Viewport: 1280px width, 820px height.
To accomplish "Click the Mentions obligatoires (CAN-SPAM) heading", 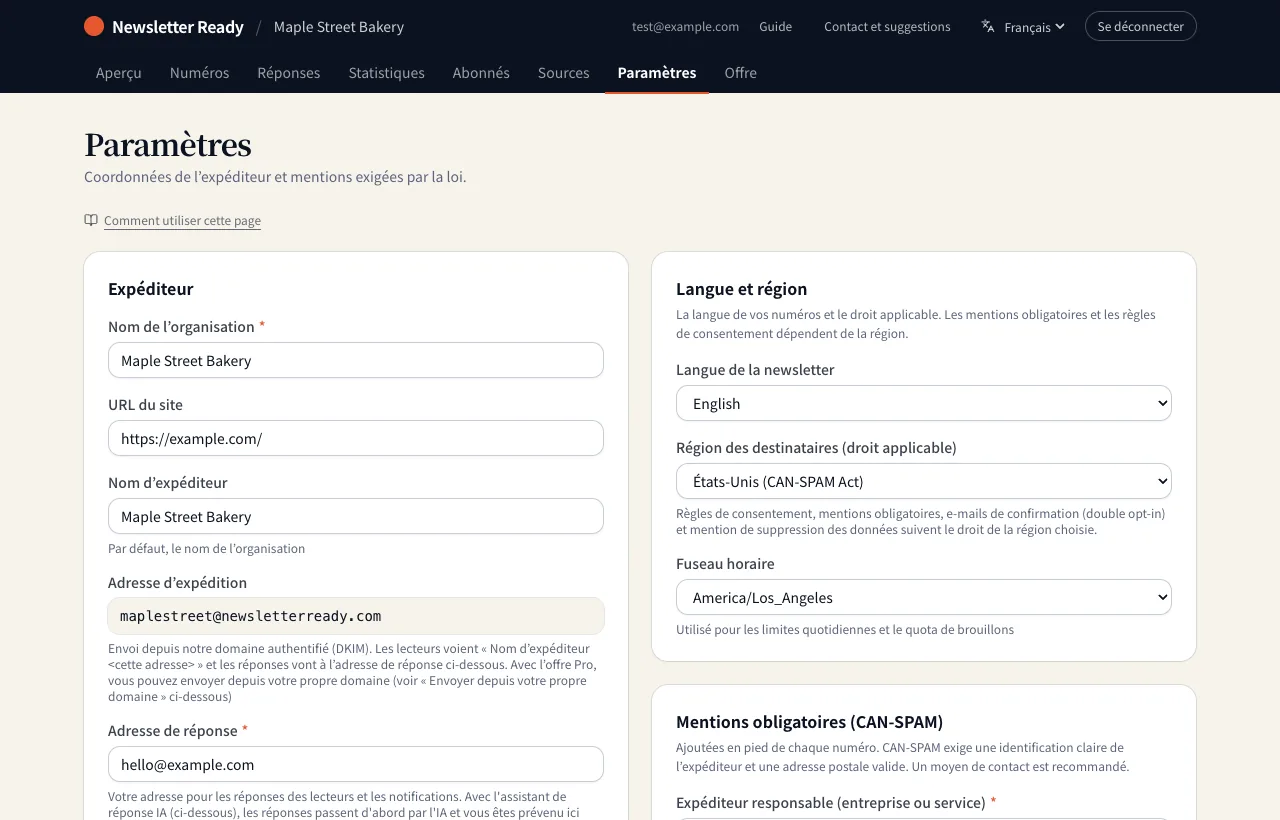I will 810,722.
